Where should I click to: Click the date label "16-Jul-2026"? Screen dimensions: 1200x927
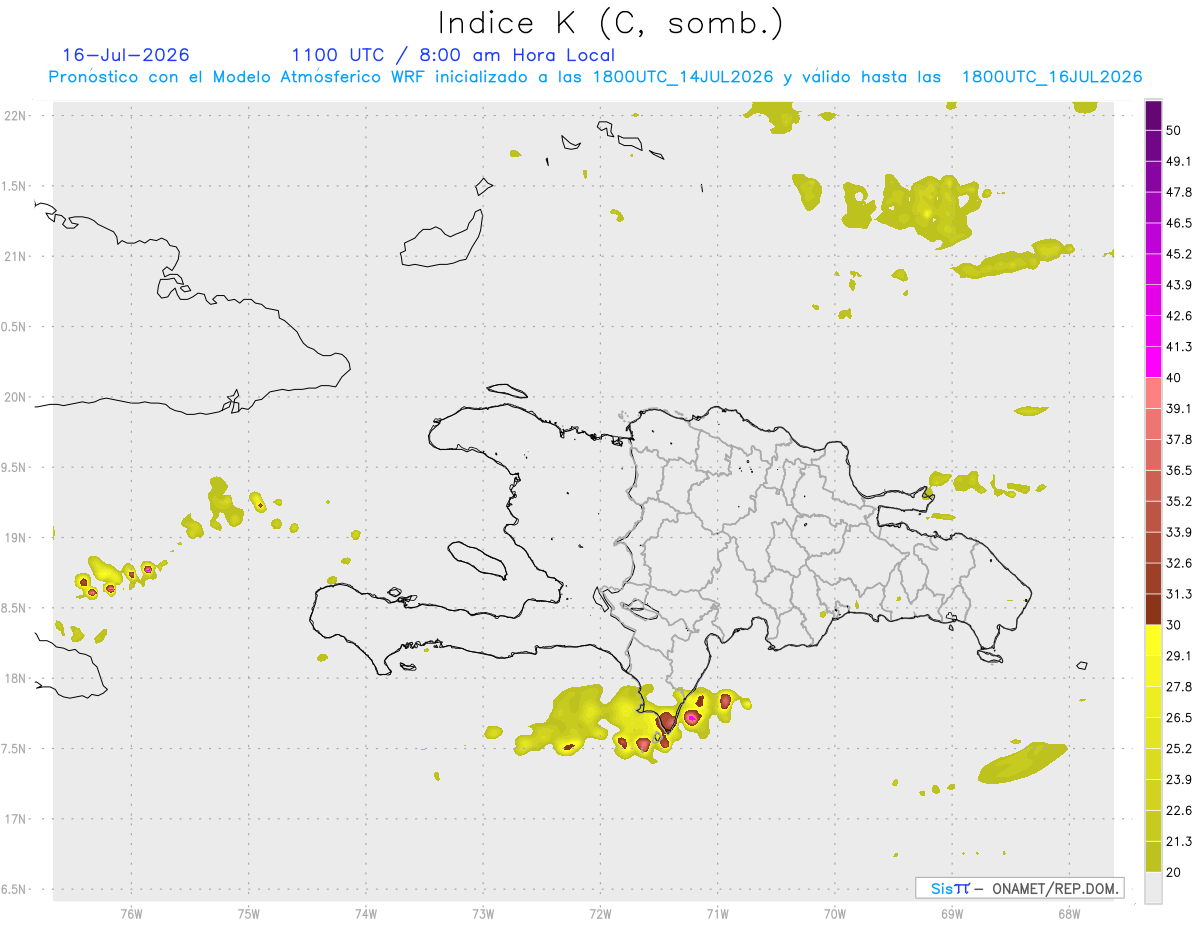point(125,55)
